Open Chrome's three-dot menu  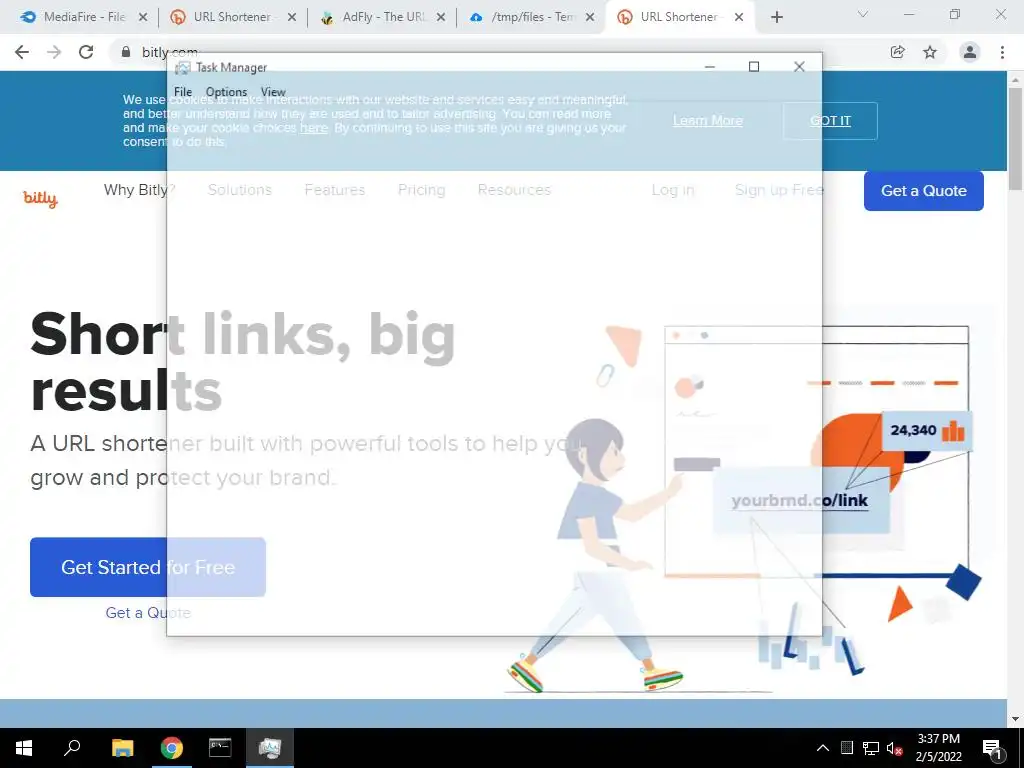point(1002,52)
